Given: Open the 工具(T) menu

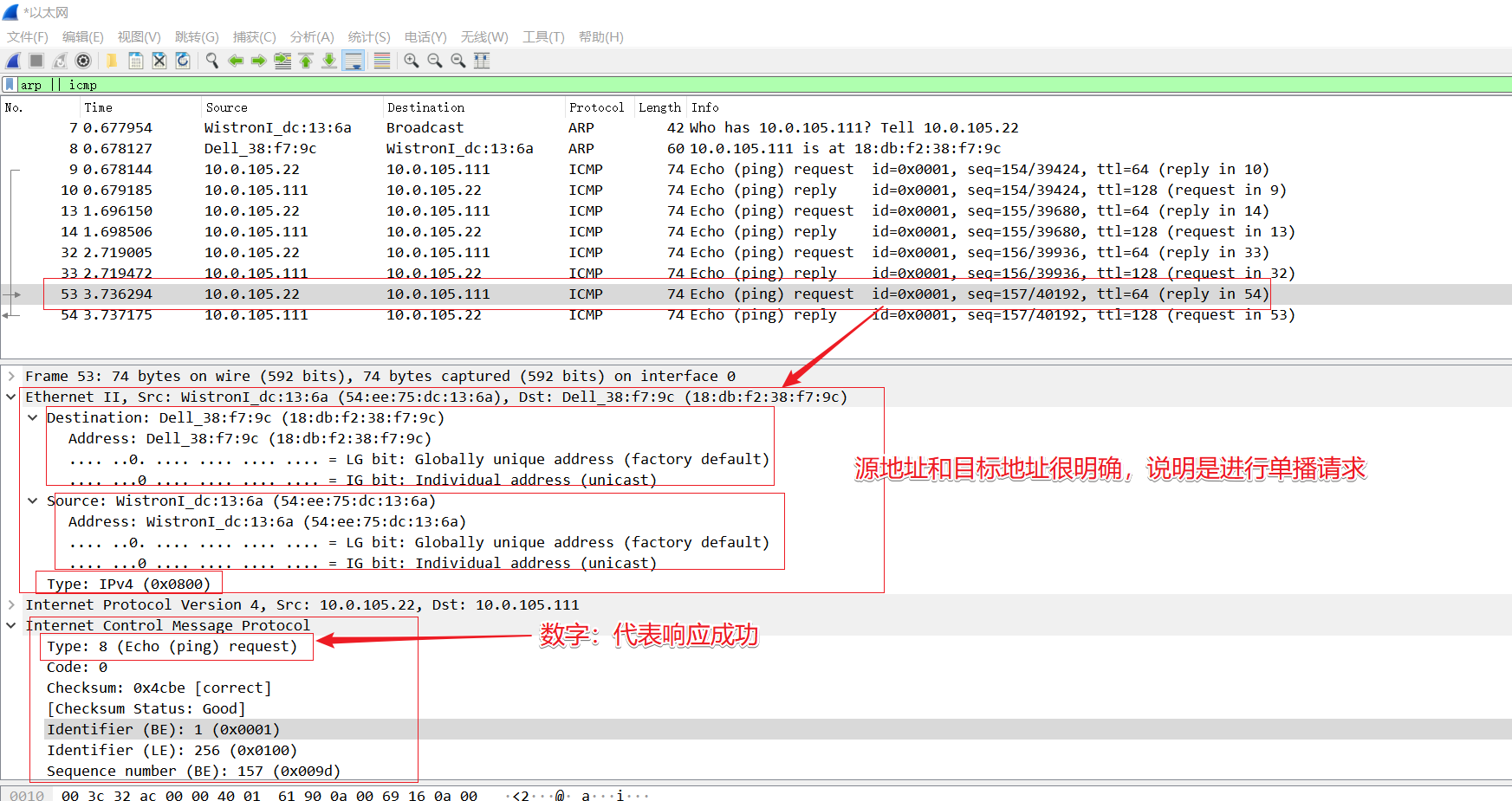Looking at the screenshot, I should (543, 37).
